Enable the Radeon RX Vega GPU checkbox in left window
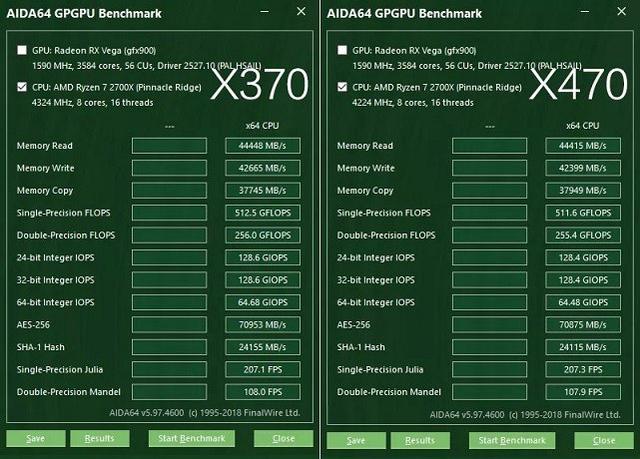The width and height of the screenshot is (640, 459). point(23,50)
